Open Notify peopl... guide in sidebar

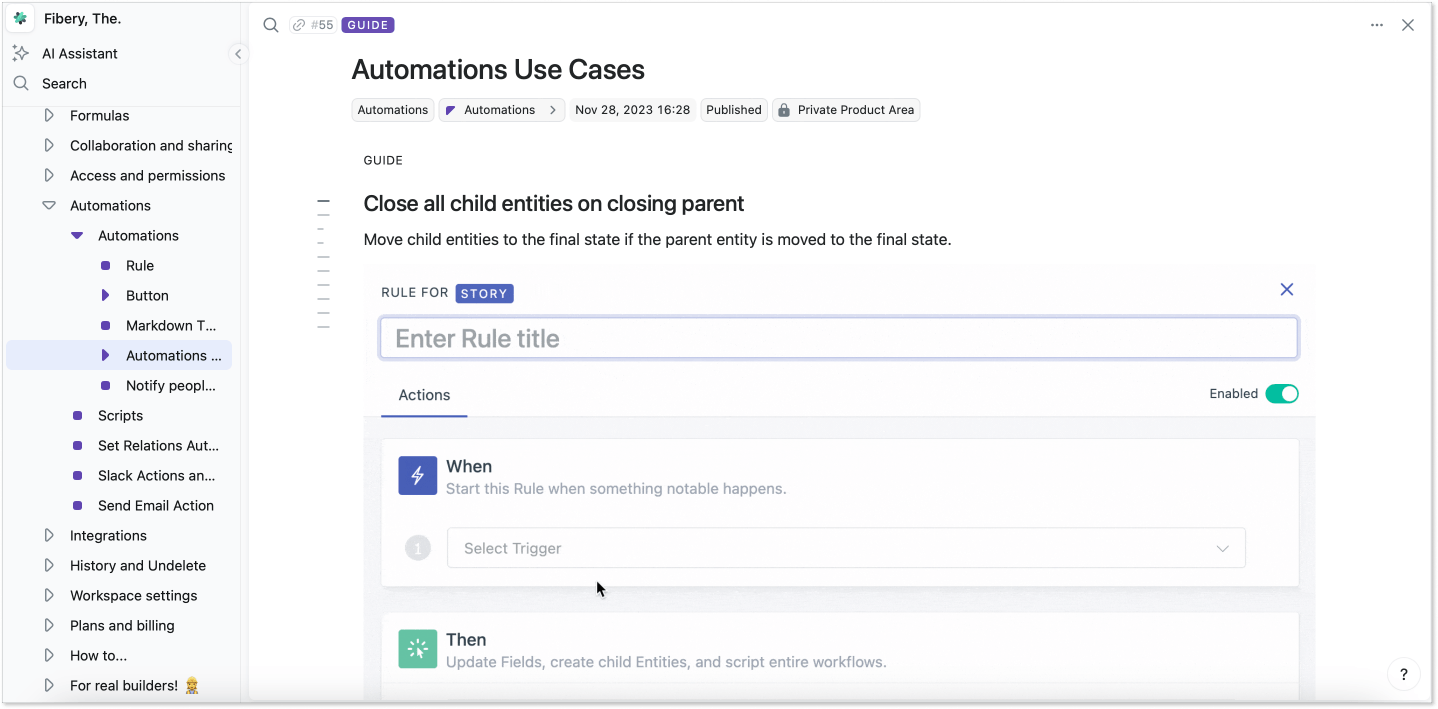tap(171, 386)
